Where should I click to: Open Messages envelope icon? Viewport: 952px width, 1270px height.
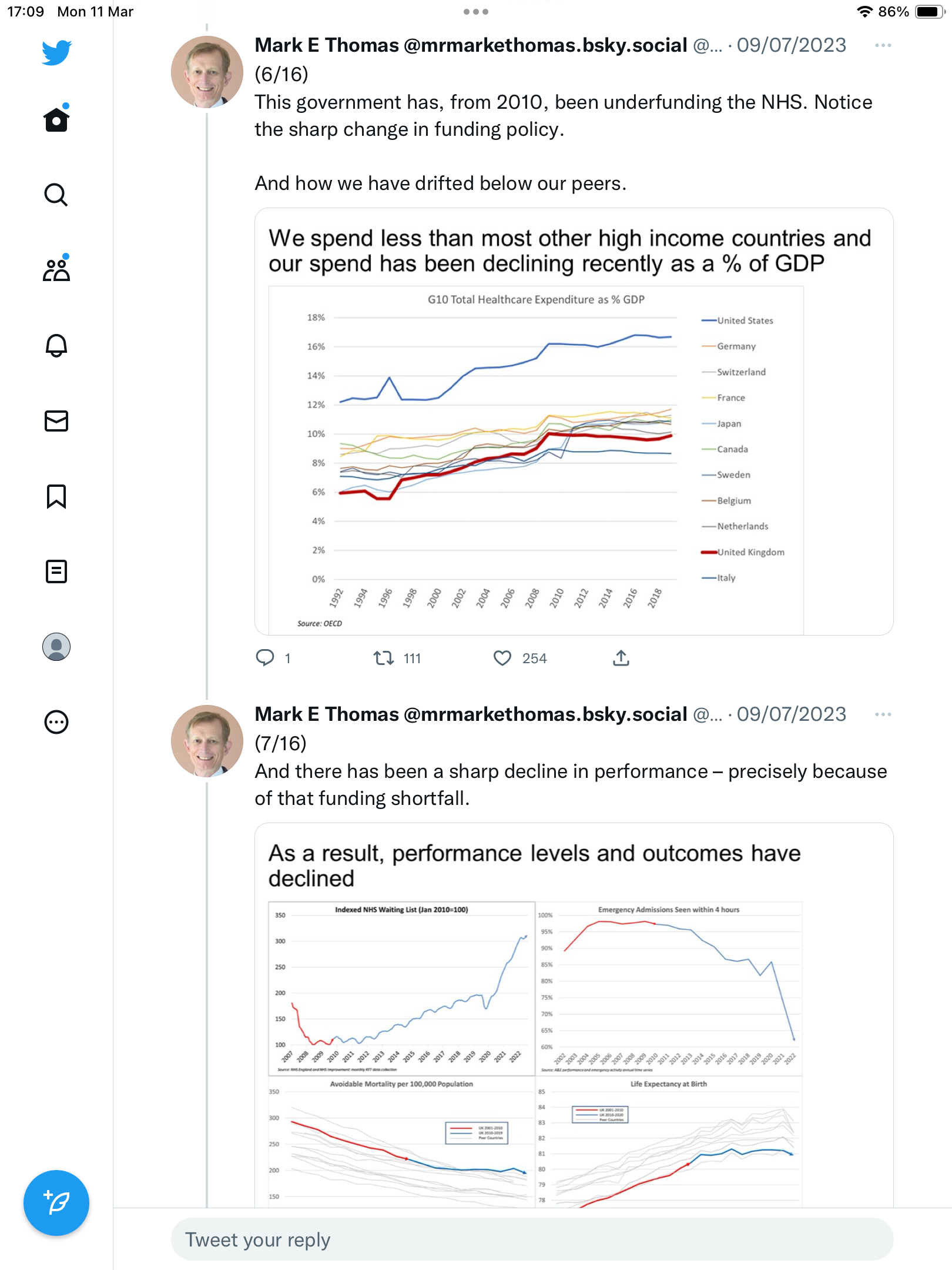(56, 421)
